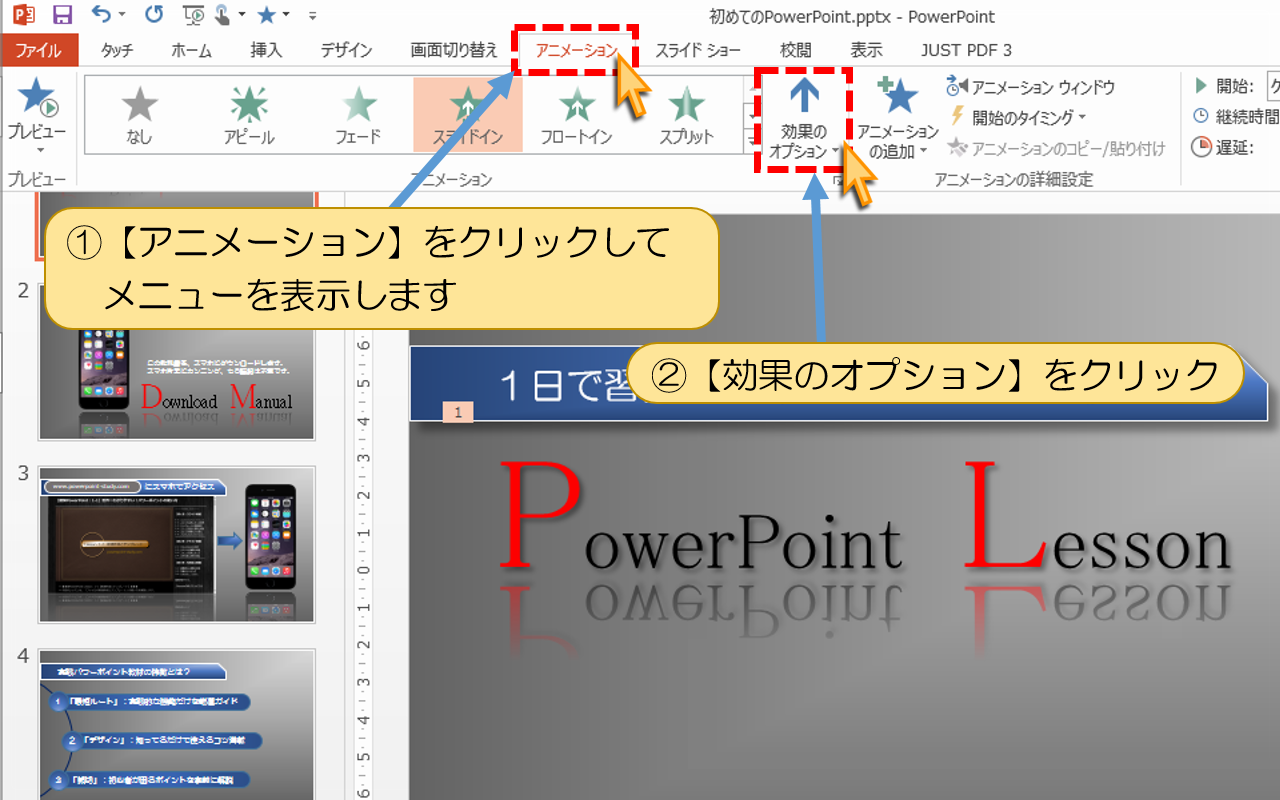The image size is (1280, 800).
Task: Click the 開始 green play icon
Action: 1200,87
